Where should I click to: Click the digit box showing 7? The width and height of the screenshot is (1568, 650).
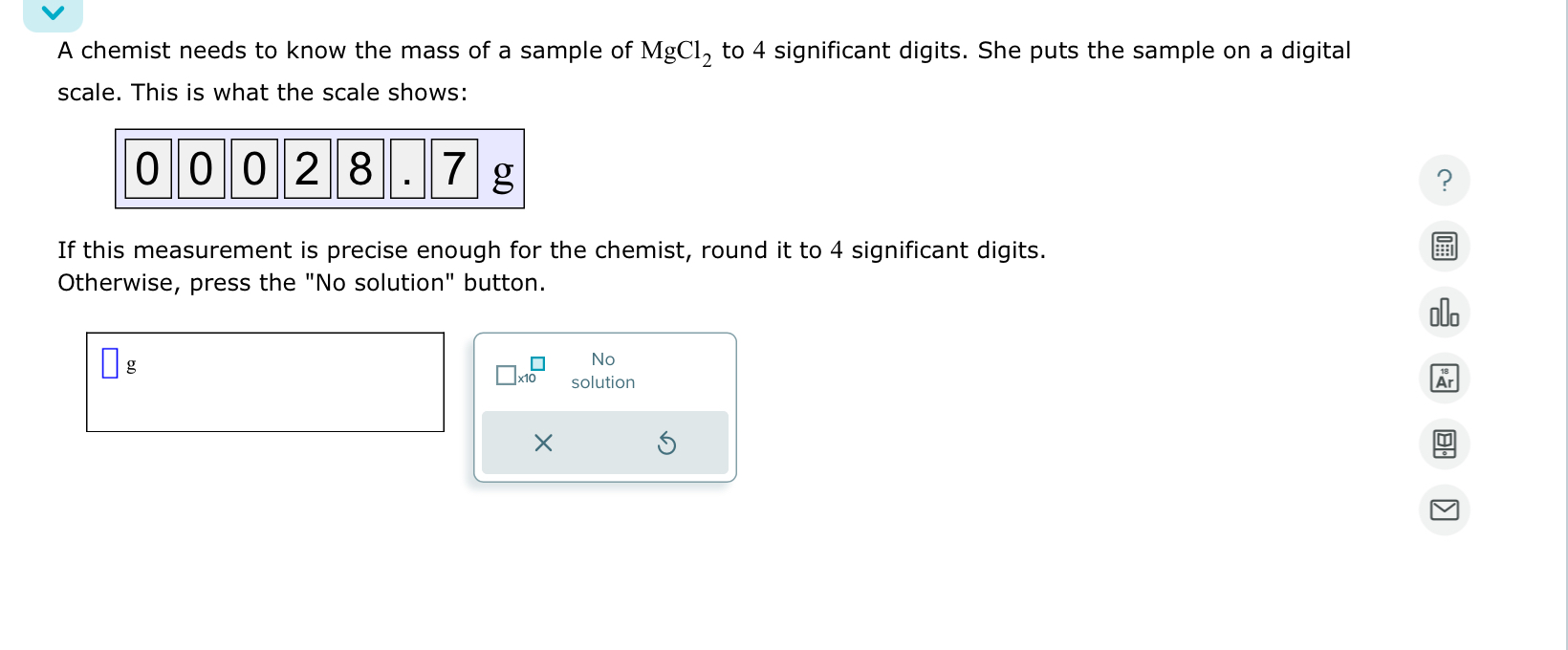pyautogui.click(x=453, y=167)
